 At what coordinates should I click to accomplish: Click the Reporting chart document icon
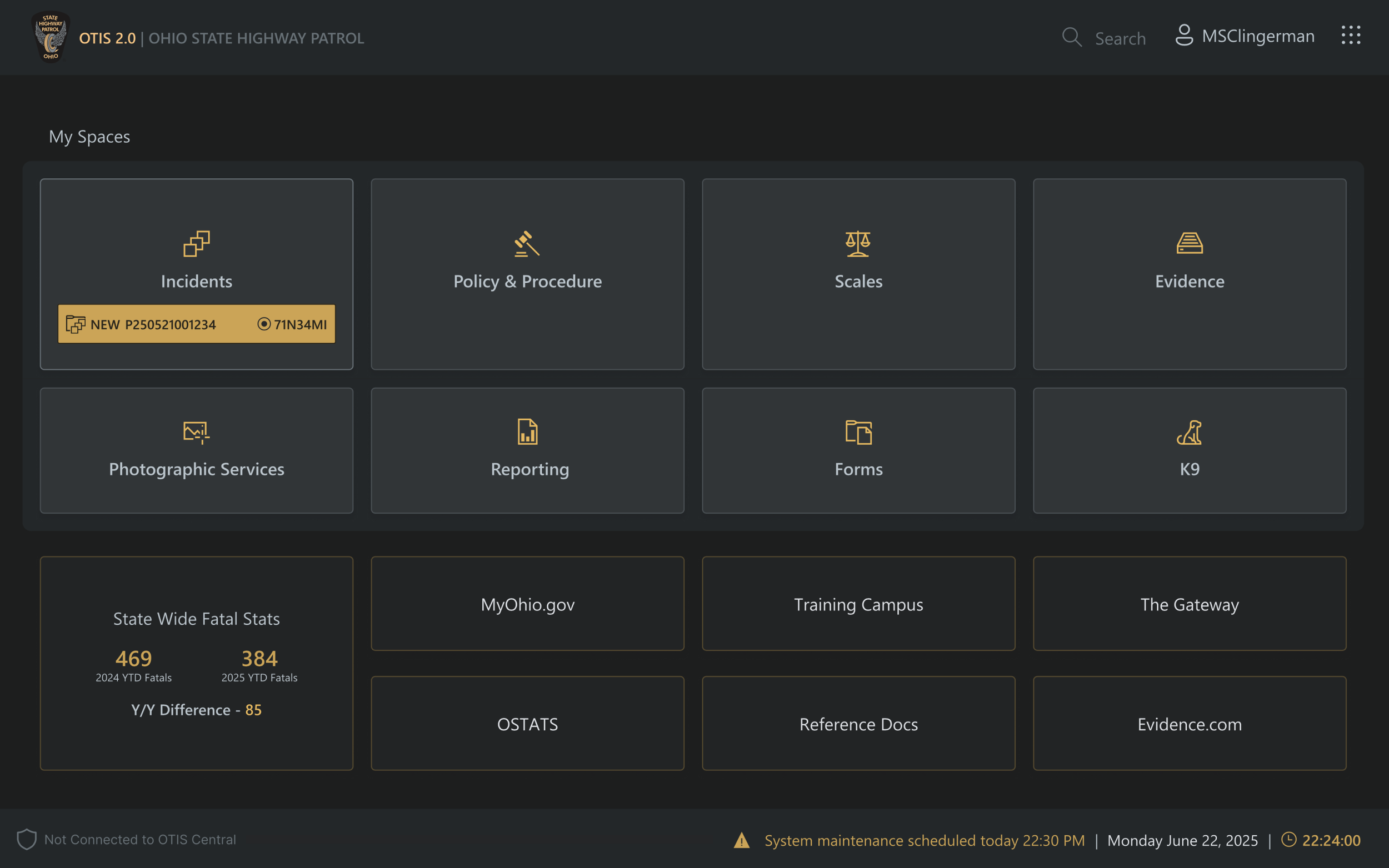point(527,432)
